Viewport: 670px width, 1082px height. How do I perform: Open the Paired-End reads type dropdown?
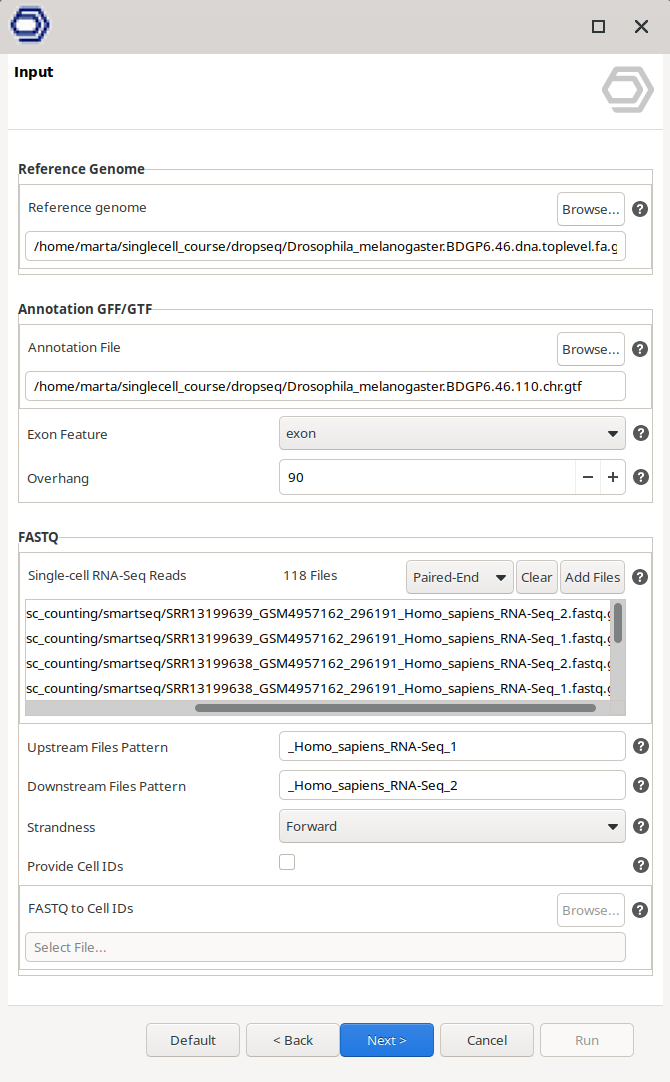[x=460, y=577]
